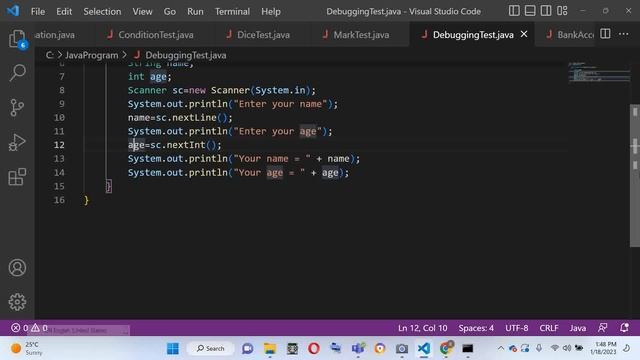This screenshot has height=360, width=640.
Task: Open the File menu
Action: click(38, 11)
